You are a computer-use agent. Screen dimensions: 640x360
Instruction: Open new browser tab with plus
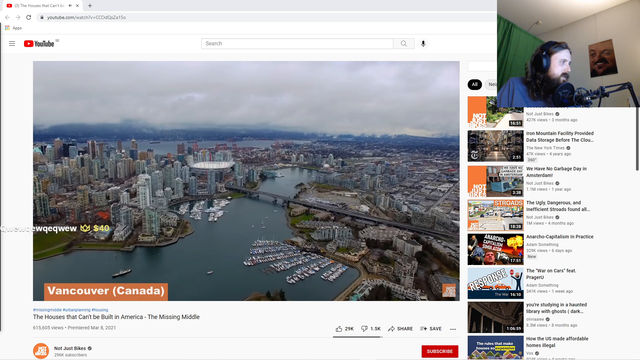click(90, 6)
